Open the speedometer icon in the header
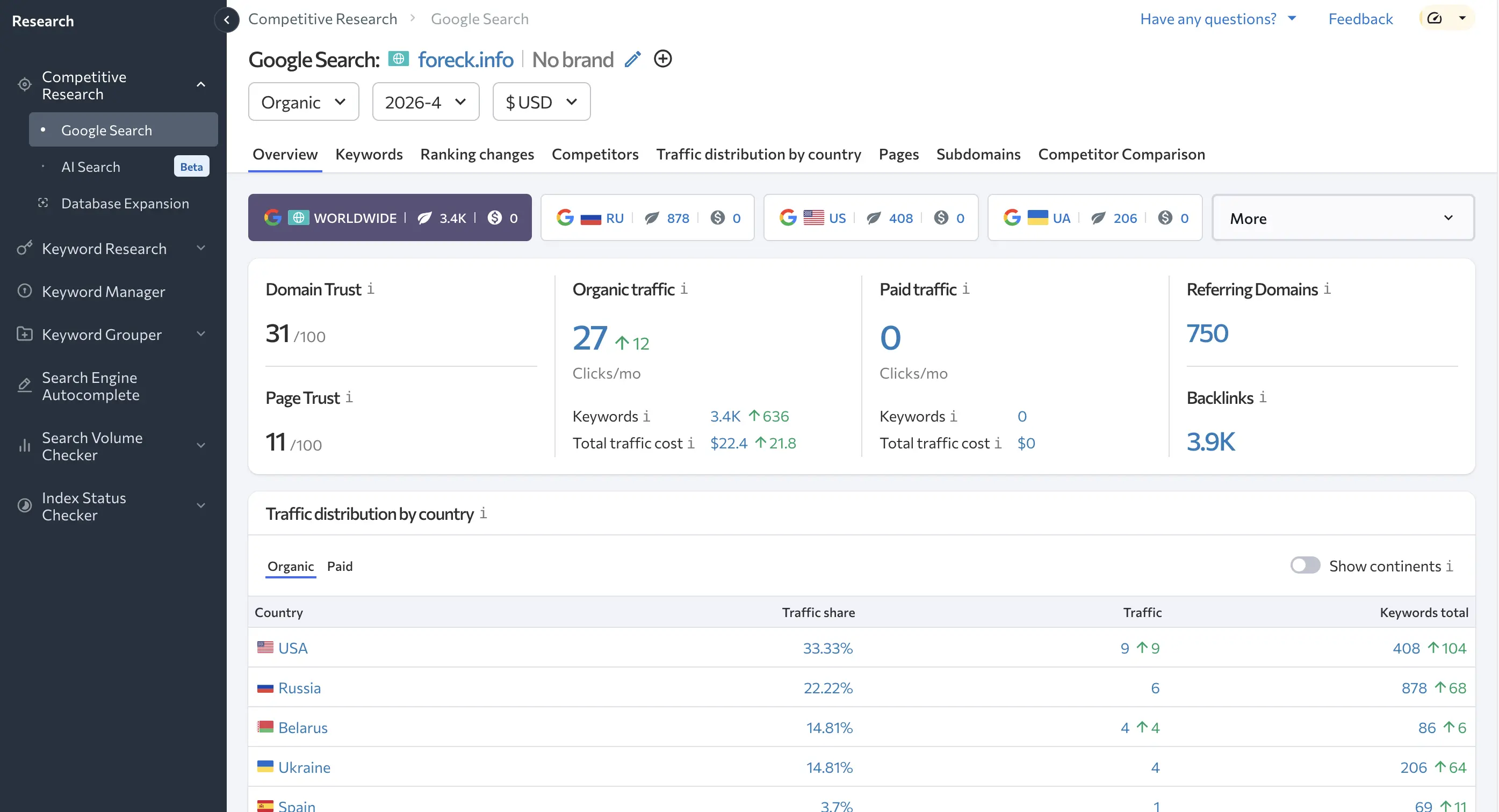This screenshot has height=812, width=1499. [x=1435, y=19]
